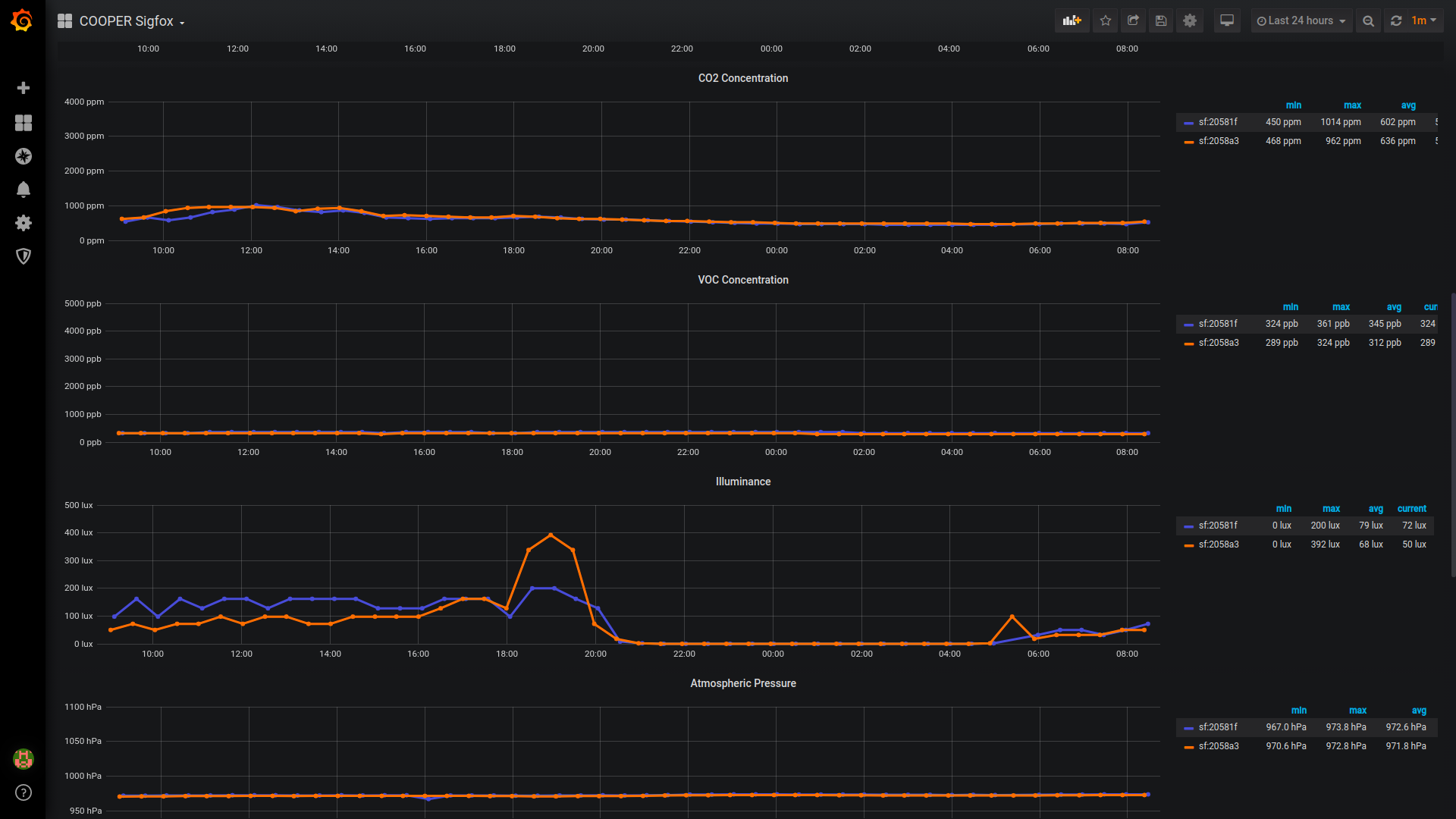Toggle sf:20581f series in VOC legend

point(1218,324)
